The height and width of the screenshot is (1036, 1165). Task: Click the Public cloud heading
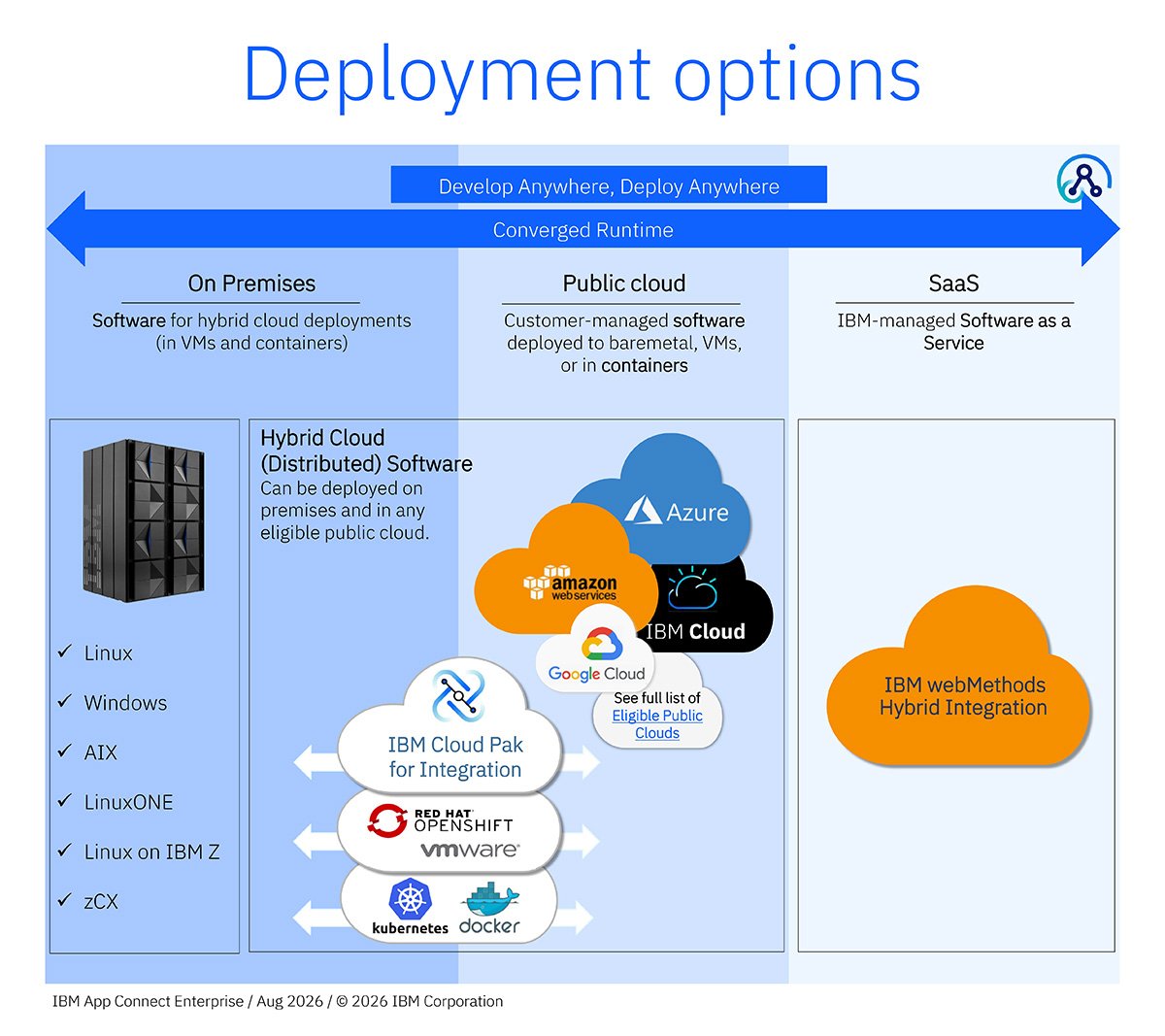tap(624, 284)
